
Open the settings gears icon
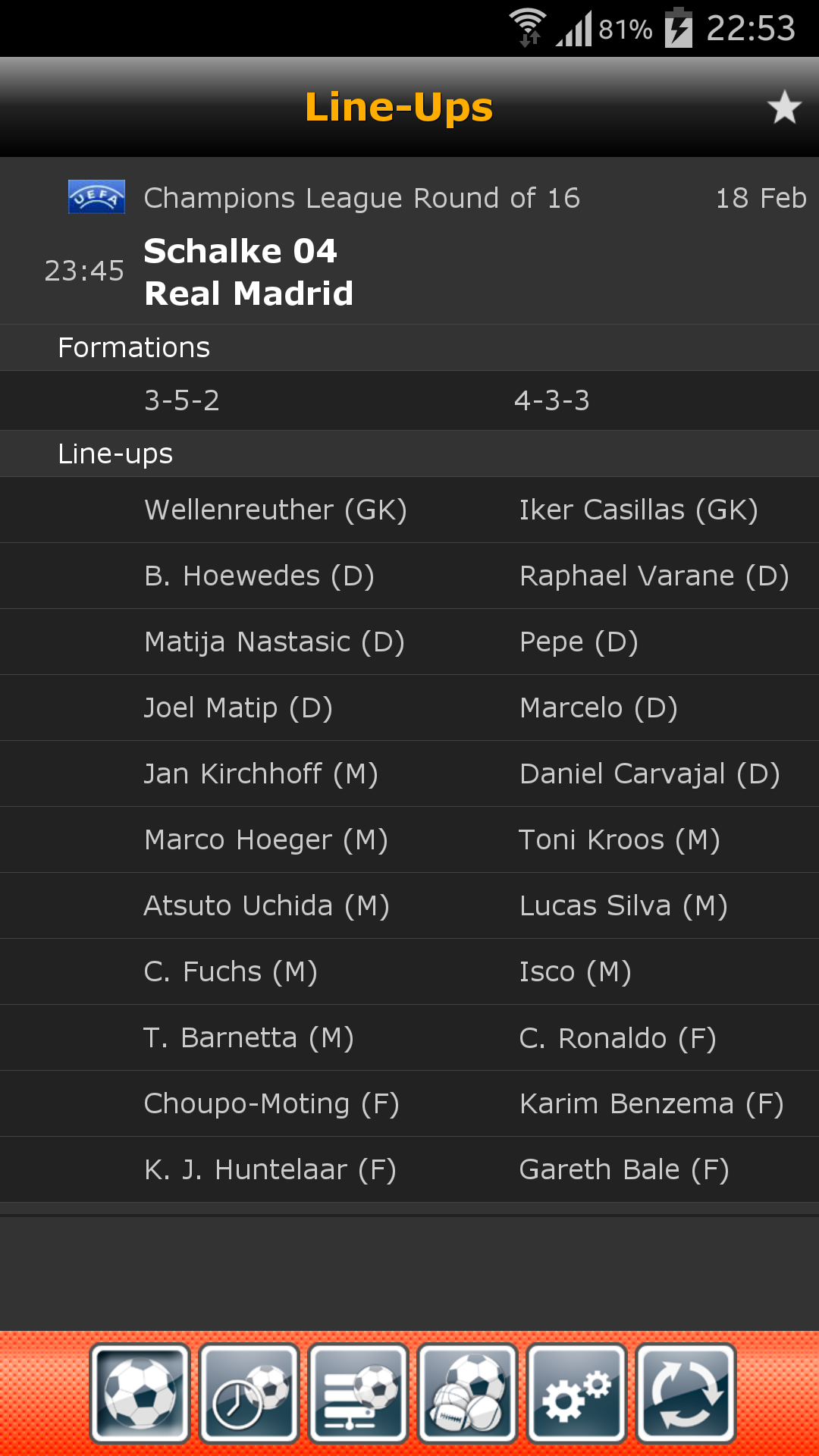(577, 1393)
